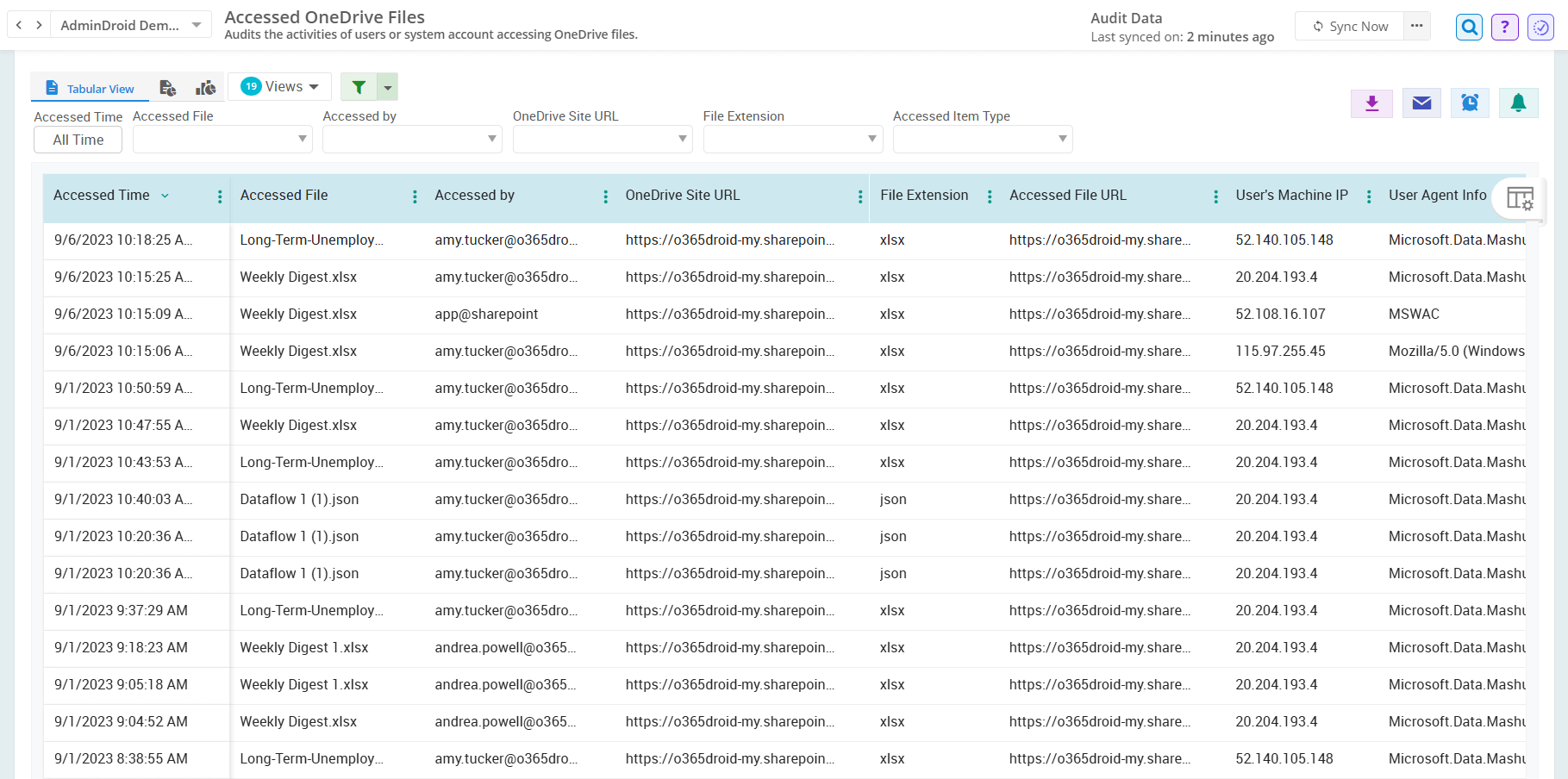The height and width of the screenshot is (779, 1568).
Task: Click the Sync Now button
Action: (x=1349, y=26)
